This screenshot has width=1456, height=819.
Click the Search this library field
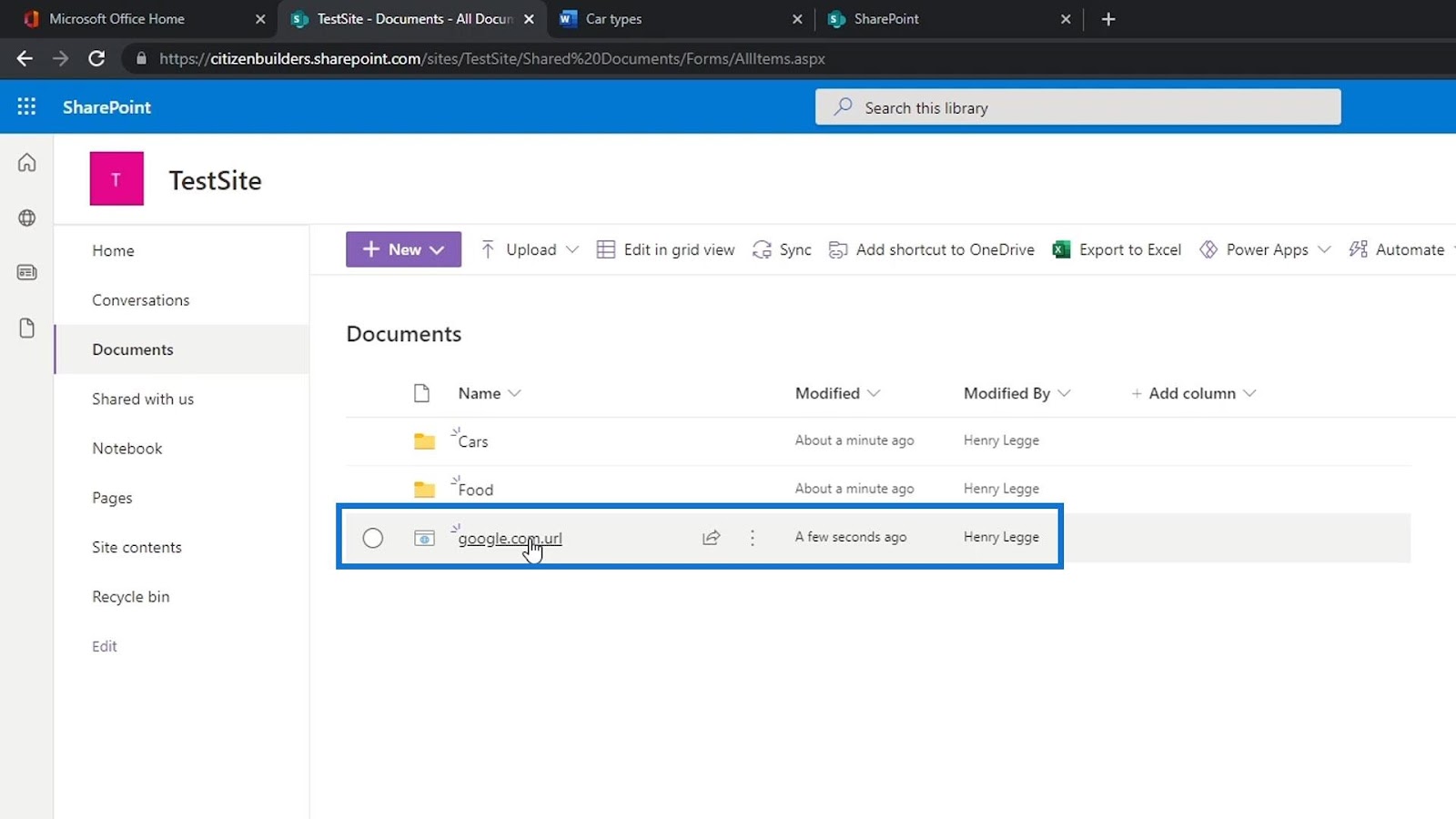pos(1077,107)
